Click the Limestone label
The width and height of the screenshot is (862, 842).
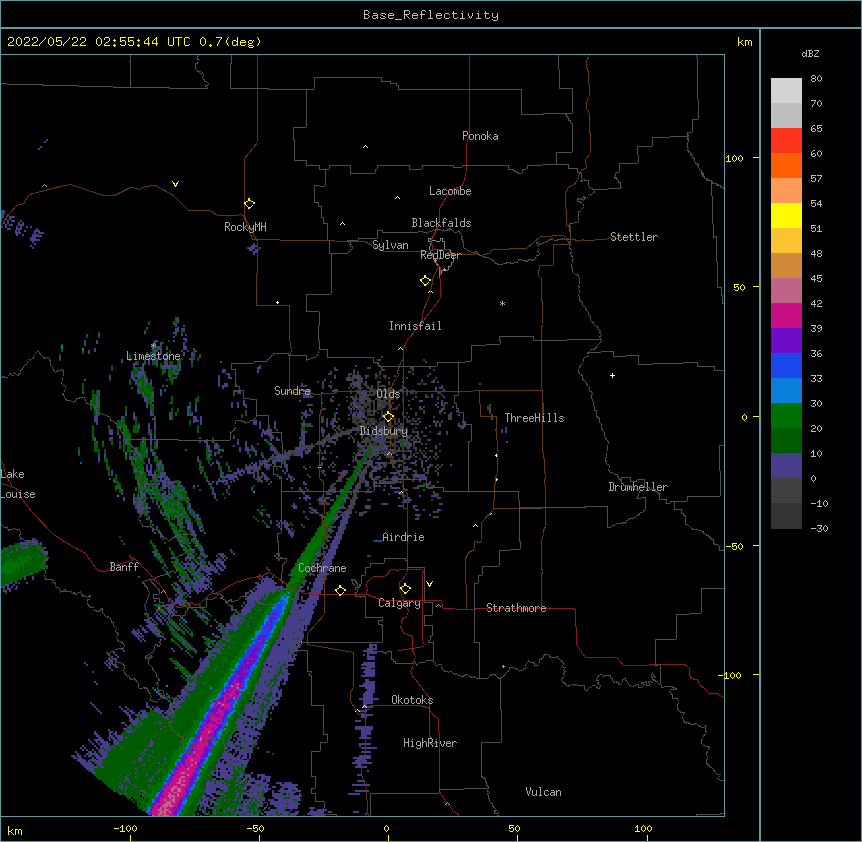[x=153, y=356]
